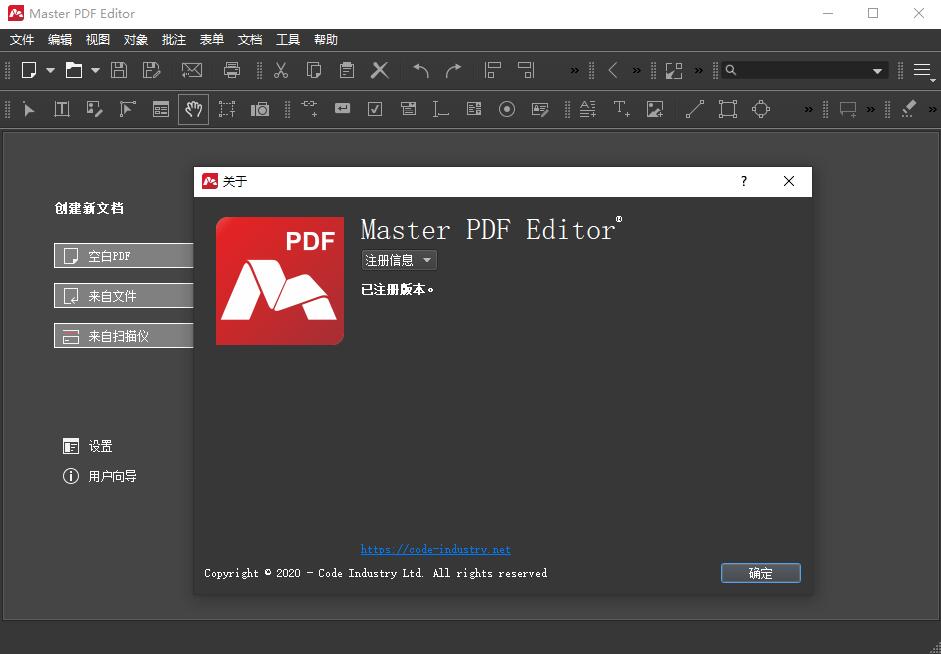Select the Edit Forms tool
The height and width of the screenshot is (654, 941).
(x=160, y=109)
